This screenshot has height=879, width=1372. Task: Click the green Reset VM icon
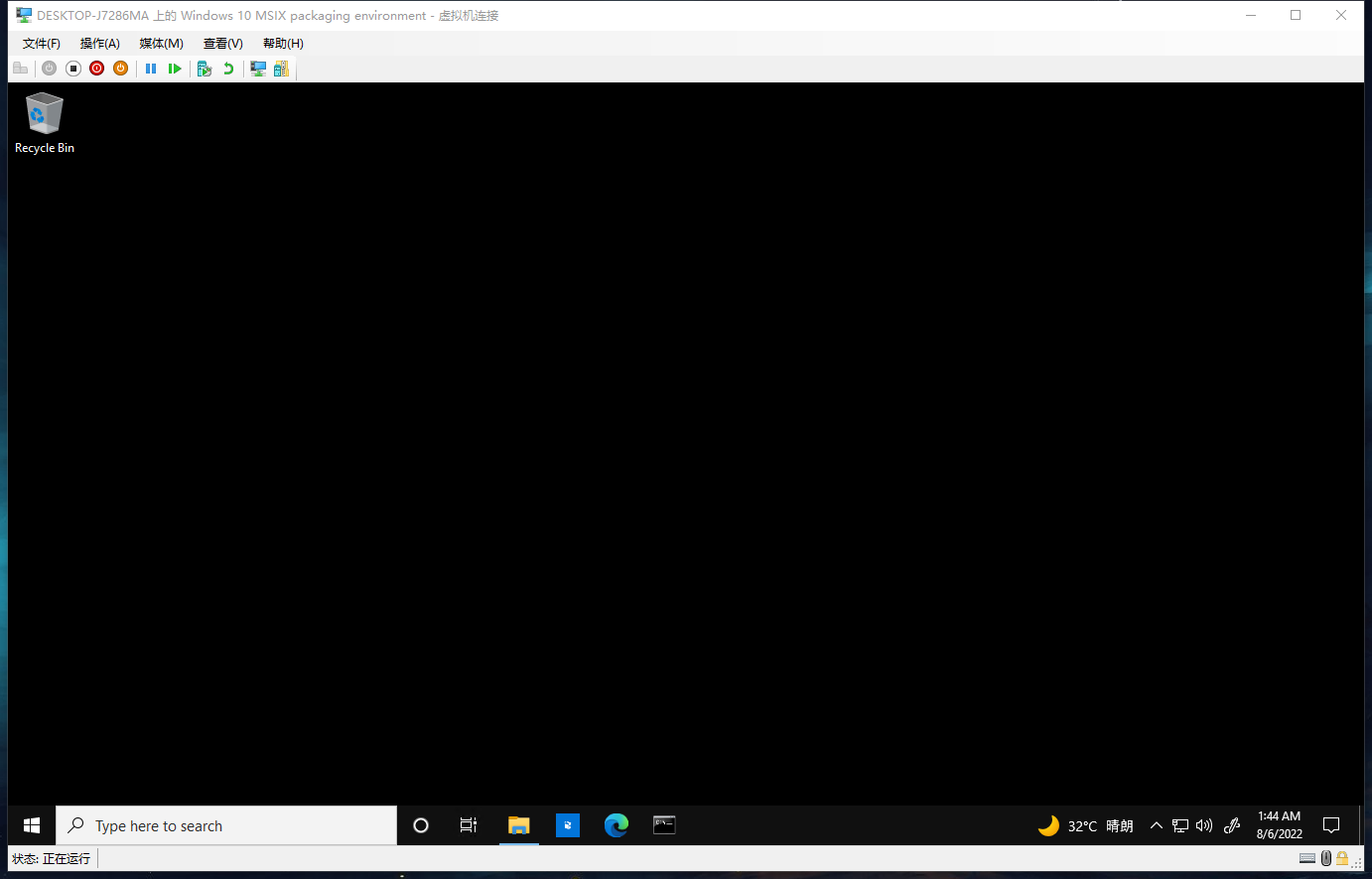click(x=175, y=69)
